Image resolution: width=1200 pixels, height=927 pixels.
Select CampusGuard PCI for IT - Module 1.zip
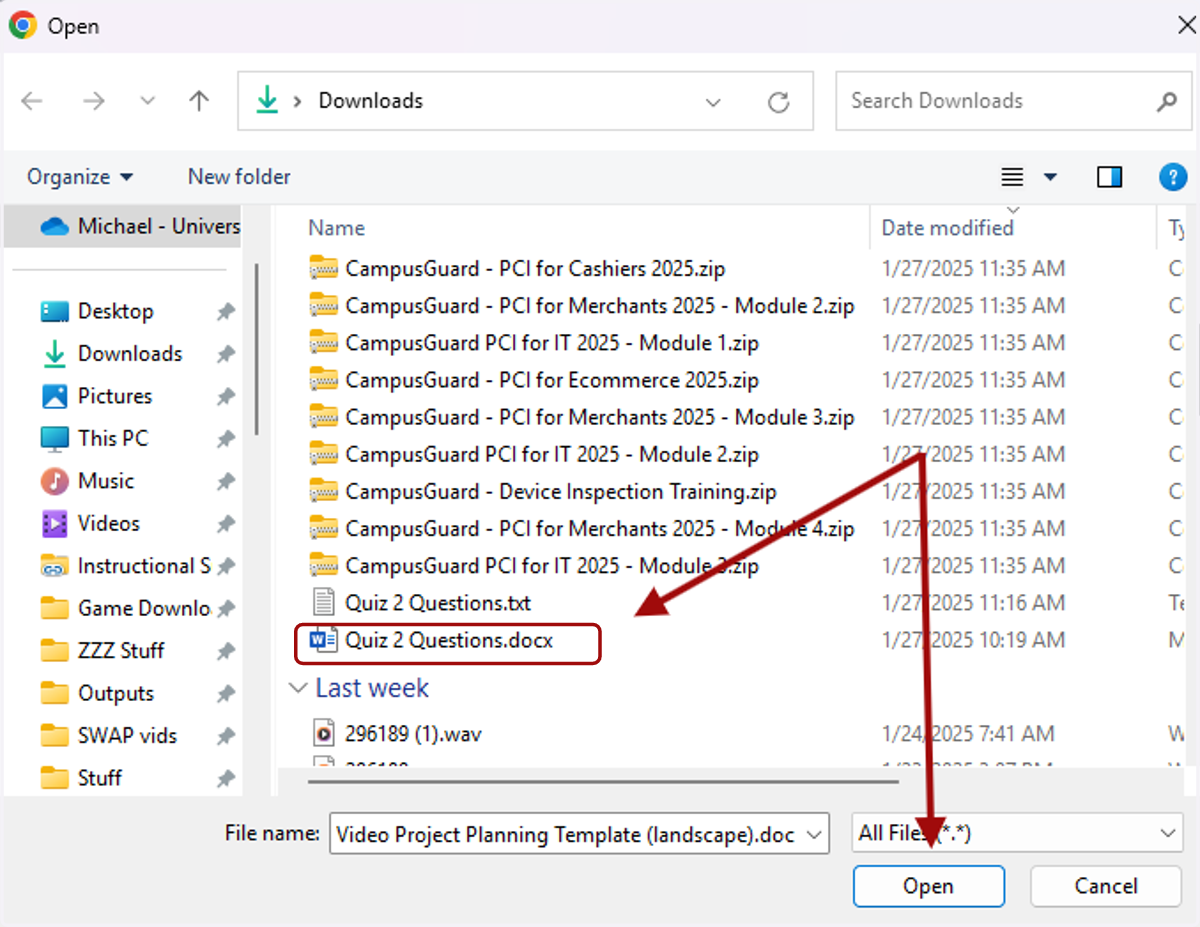(552, 343)
